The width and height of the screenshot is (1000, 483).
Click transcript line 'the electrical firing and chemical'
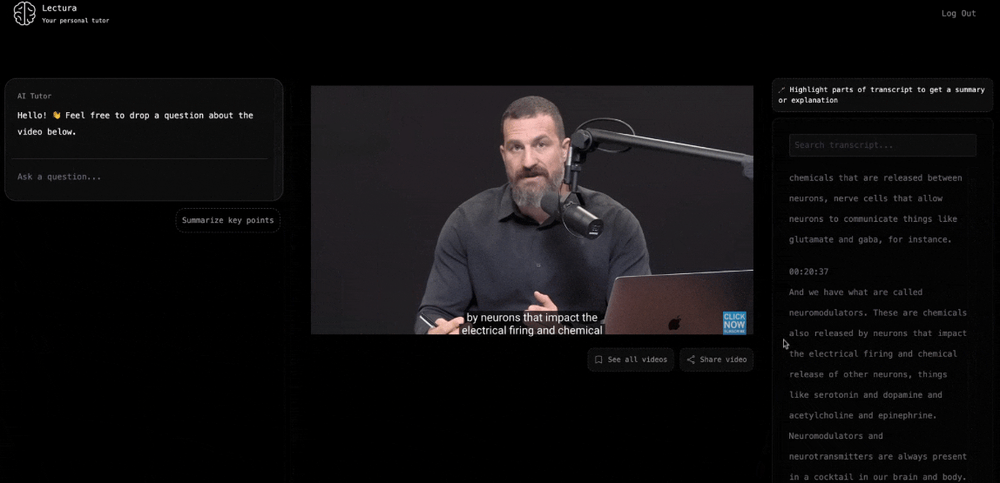pyautogui.click(x=873, y=353)
